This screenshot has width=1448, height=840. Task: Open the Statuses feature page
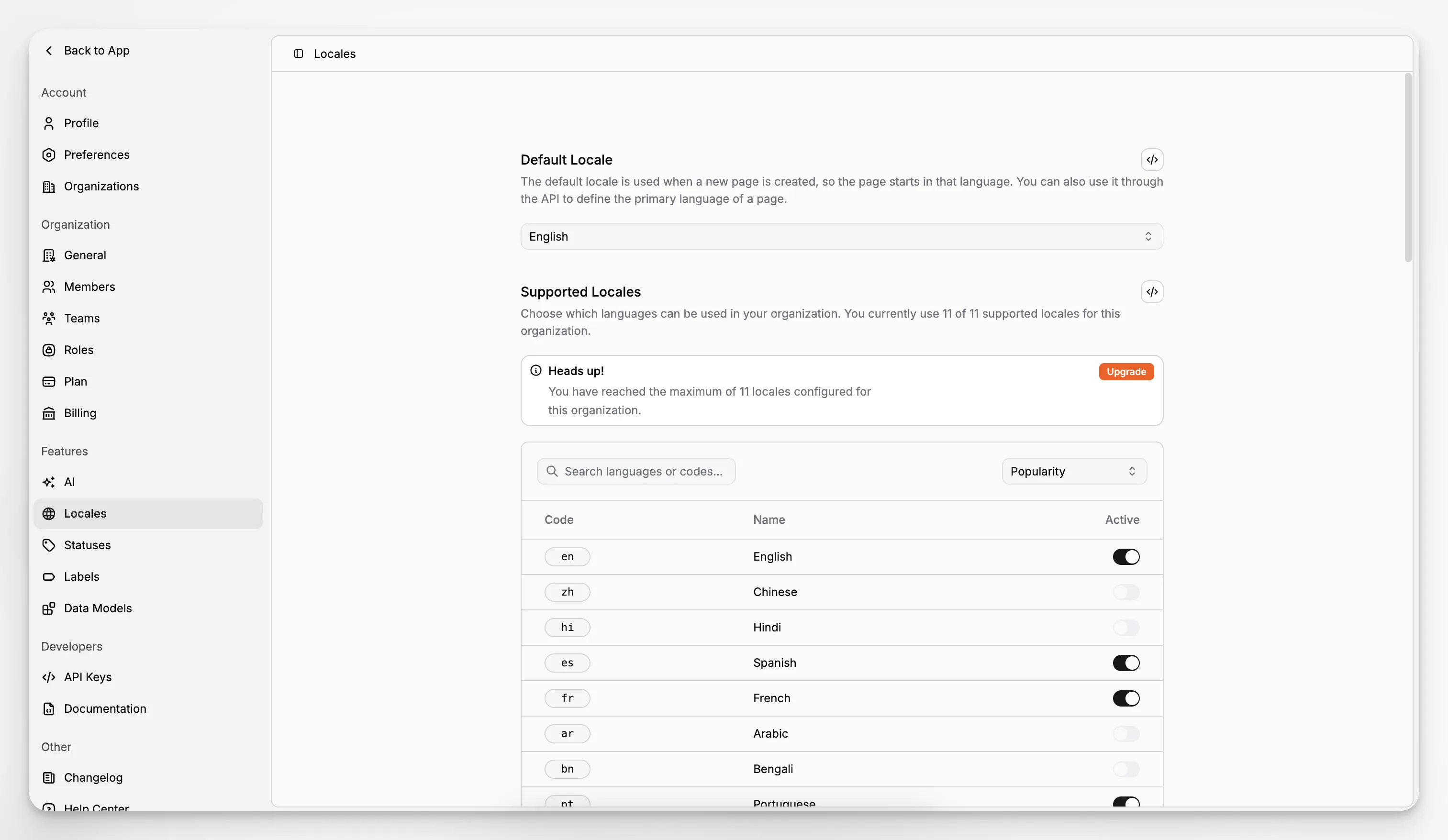tap(148, 546)
